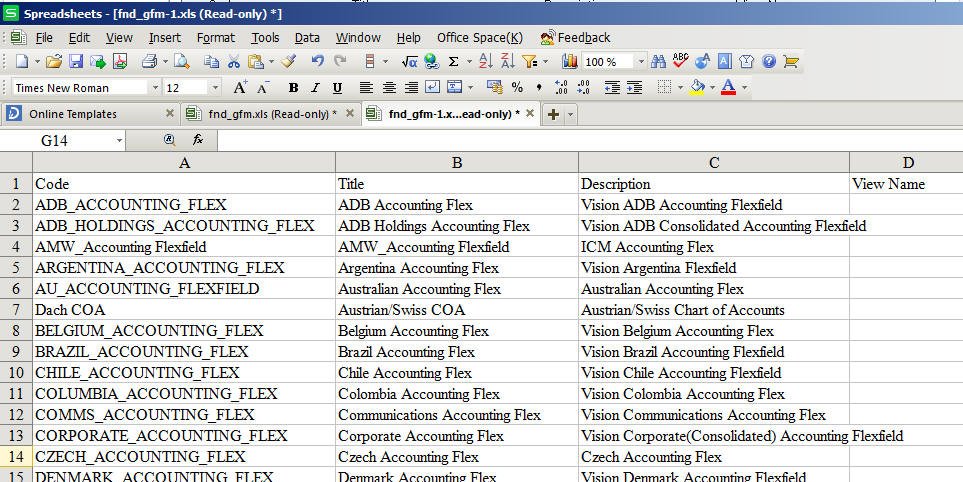Screen dimensions: 963x482
Task: Decrease font size with A-
Action: pyautogui.click(x=263, y=88)
